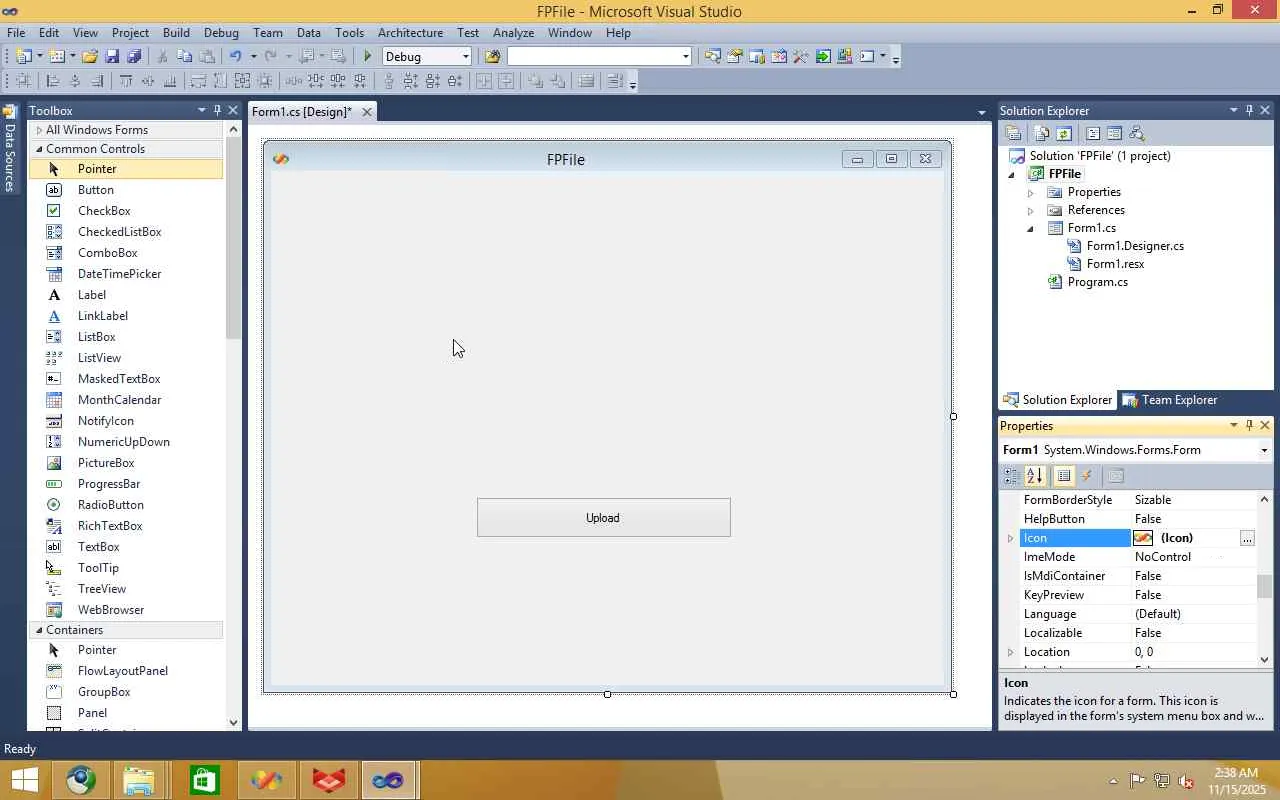The height and width of the screenshot is (800, 1280).
Task: Click the Upload button on the form
Action: (x=604, y=518)
